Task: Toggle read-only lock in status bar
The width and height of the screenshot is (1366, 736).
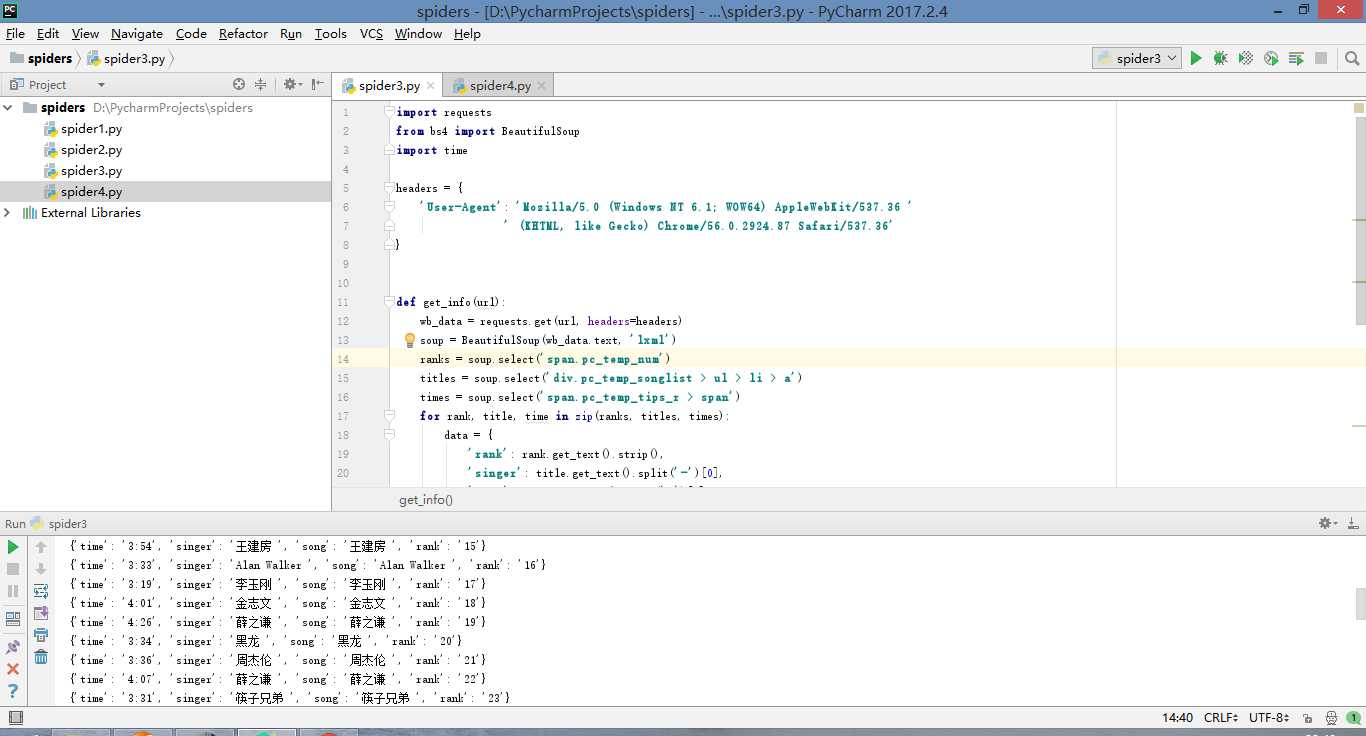Action: click(x=1308, y=718)
